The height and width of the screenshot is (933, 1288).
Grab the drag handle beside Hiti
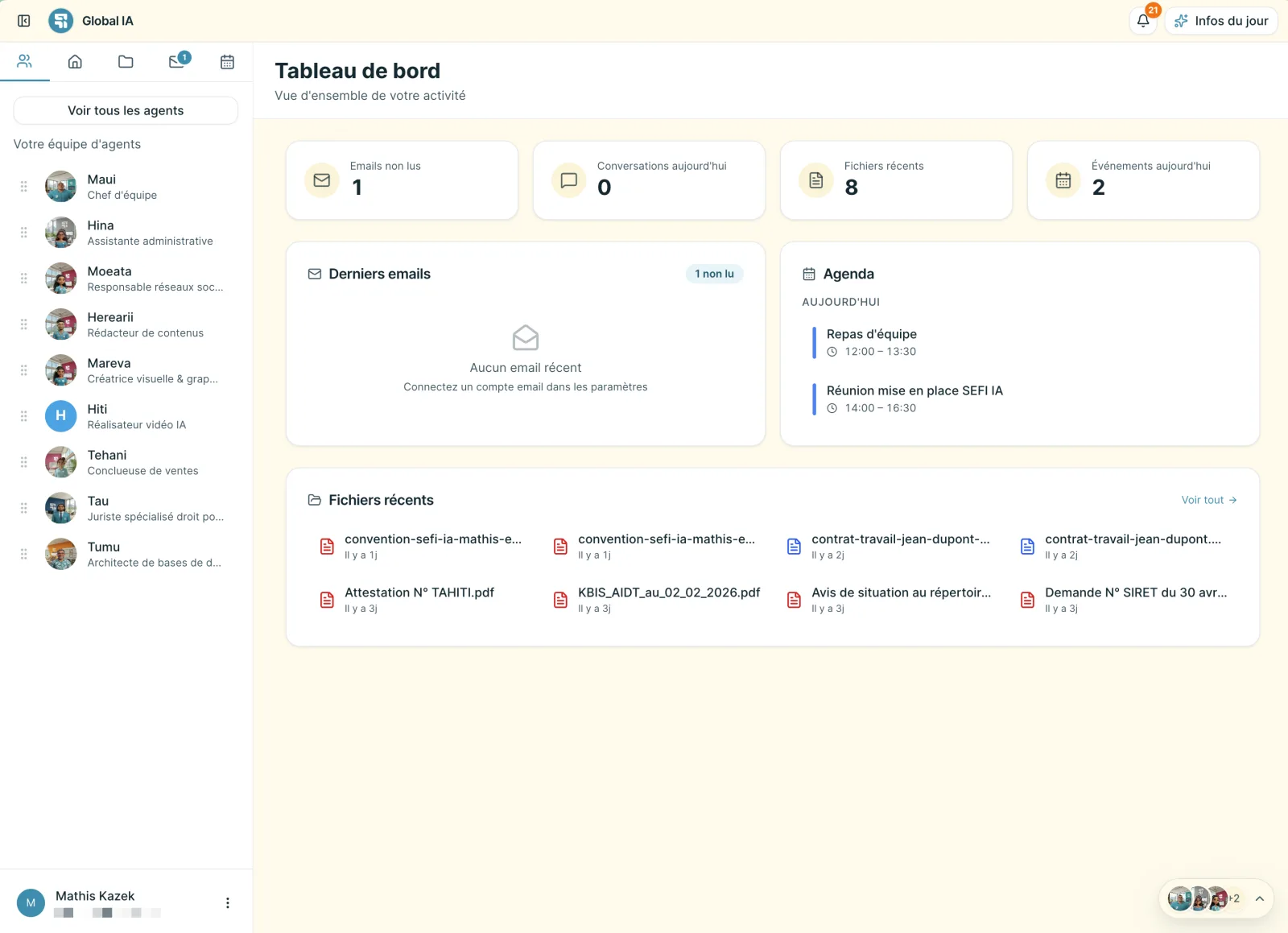24,416
